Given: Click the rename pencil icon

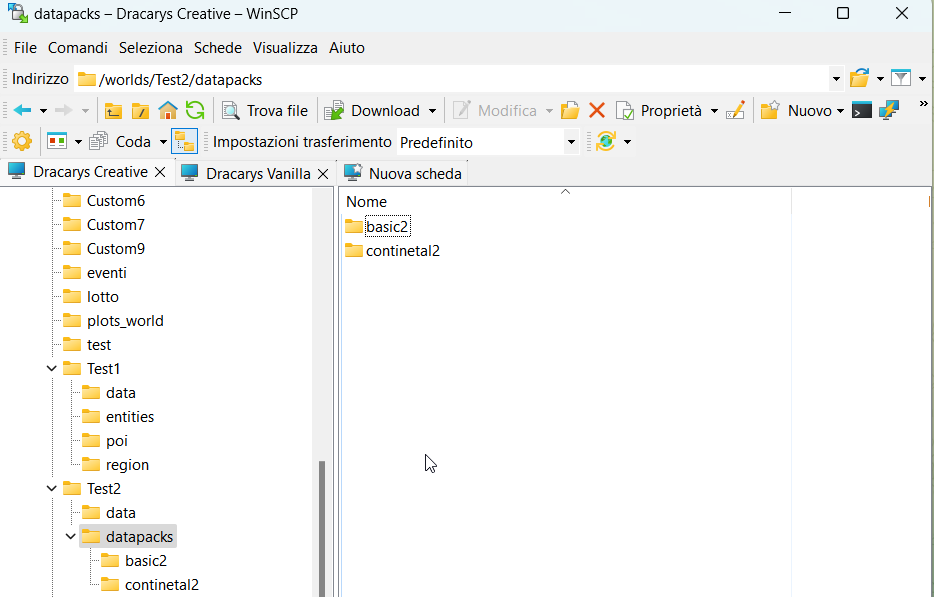Looking at the screenshot, I should (x=736, y=111).
